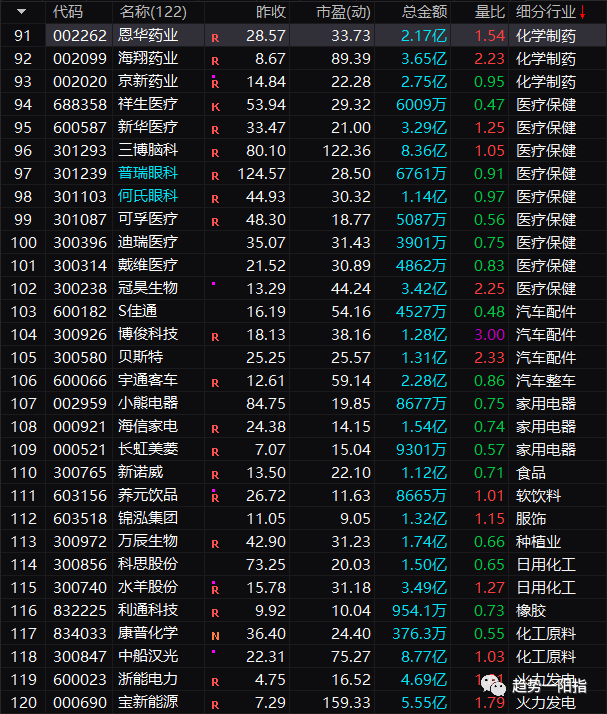Image resolution: width=607 pixels, height=714 pixels.
Task: Click the R marker beside 新诺威
Action: point(215,475)
